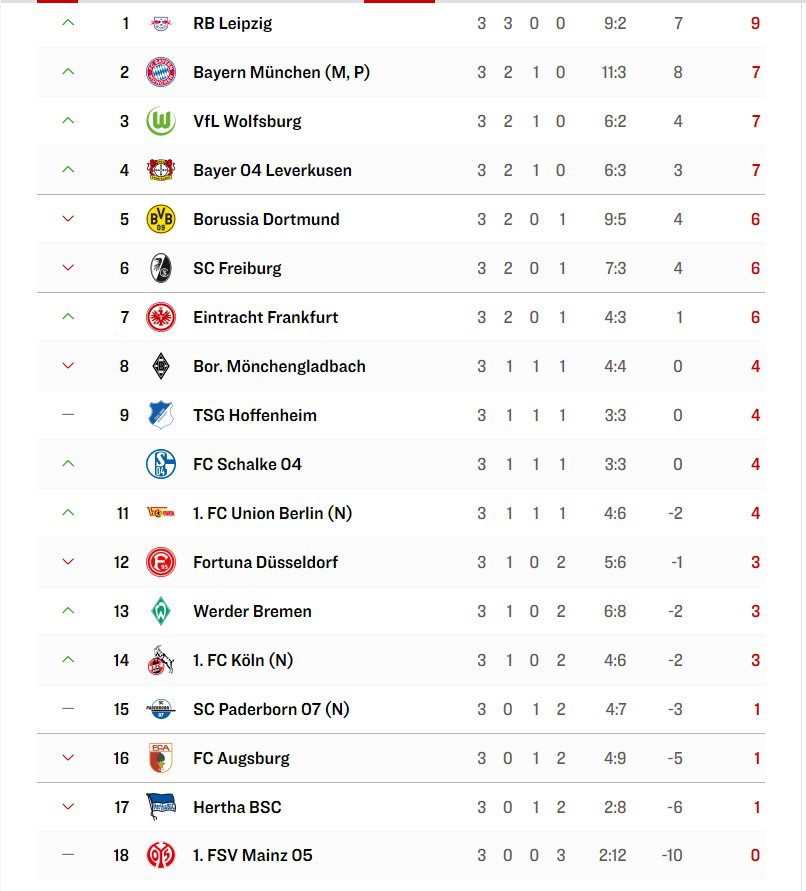Click the 1. FC Union Berlin name
This screenshot has height=891, width=806.
[272, 513]
